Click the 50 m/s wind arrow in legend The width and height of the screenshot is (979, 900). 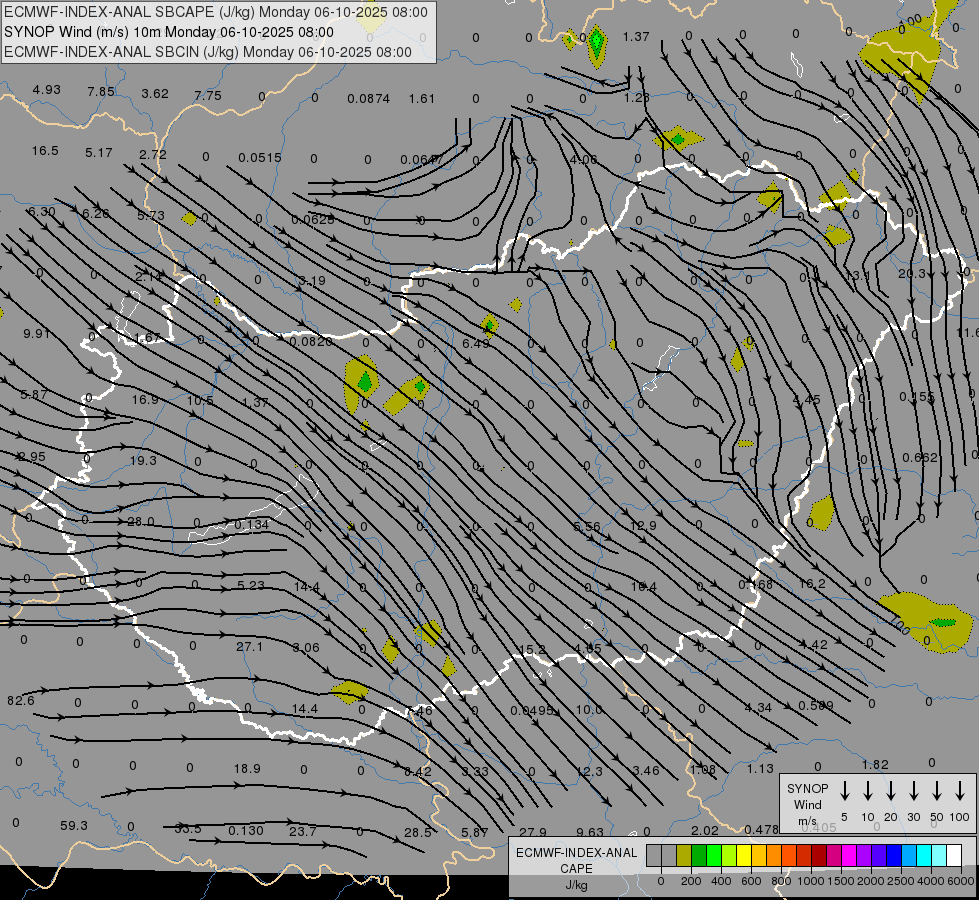937,791
